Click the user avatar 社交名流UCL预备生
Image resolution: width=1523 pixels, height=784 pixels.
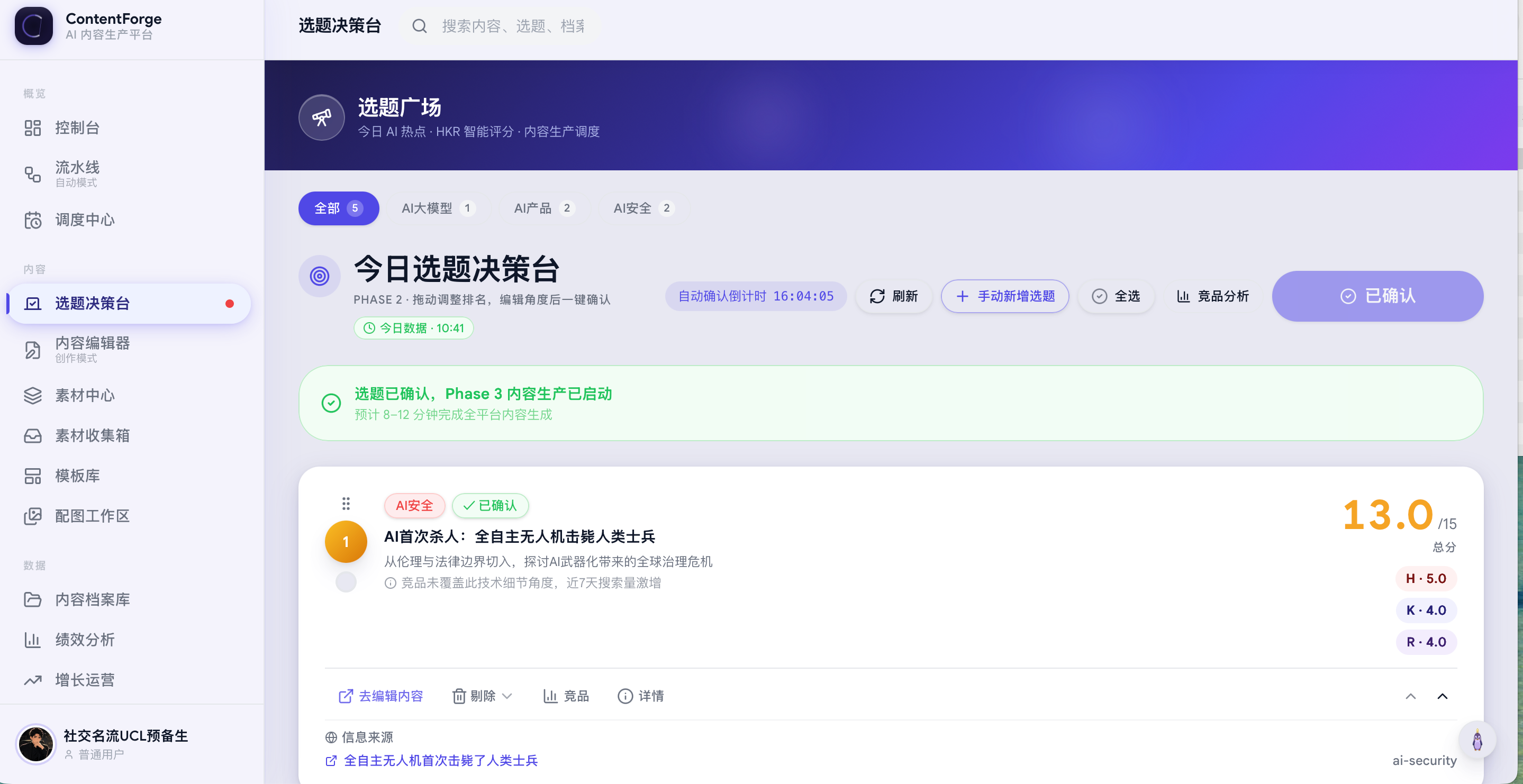coord(35,744)
